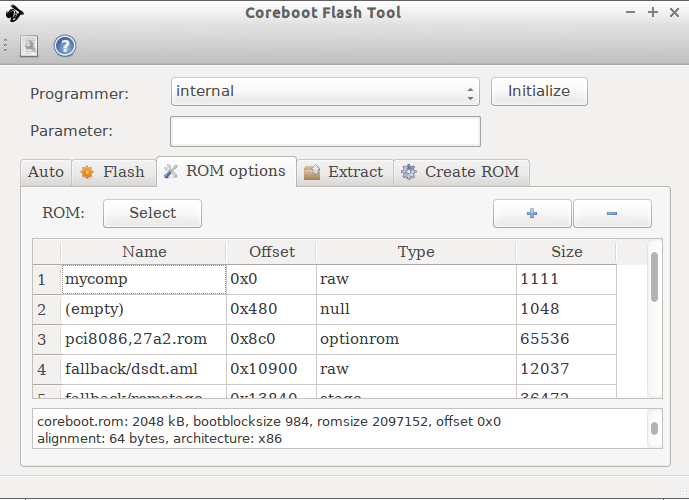This screenshot has width=689, height=500.
Task: Switch to the Auto tab
Action: click(x=45, y=172)
